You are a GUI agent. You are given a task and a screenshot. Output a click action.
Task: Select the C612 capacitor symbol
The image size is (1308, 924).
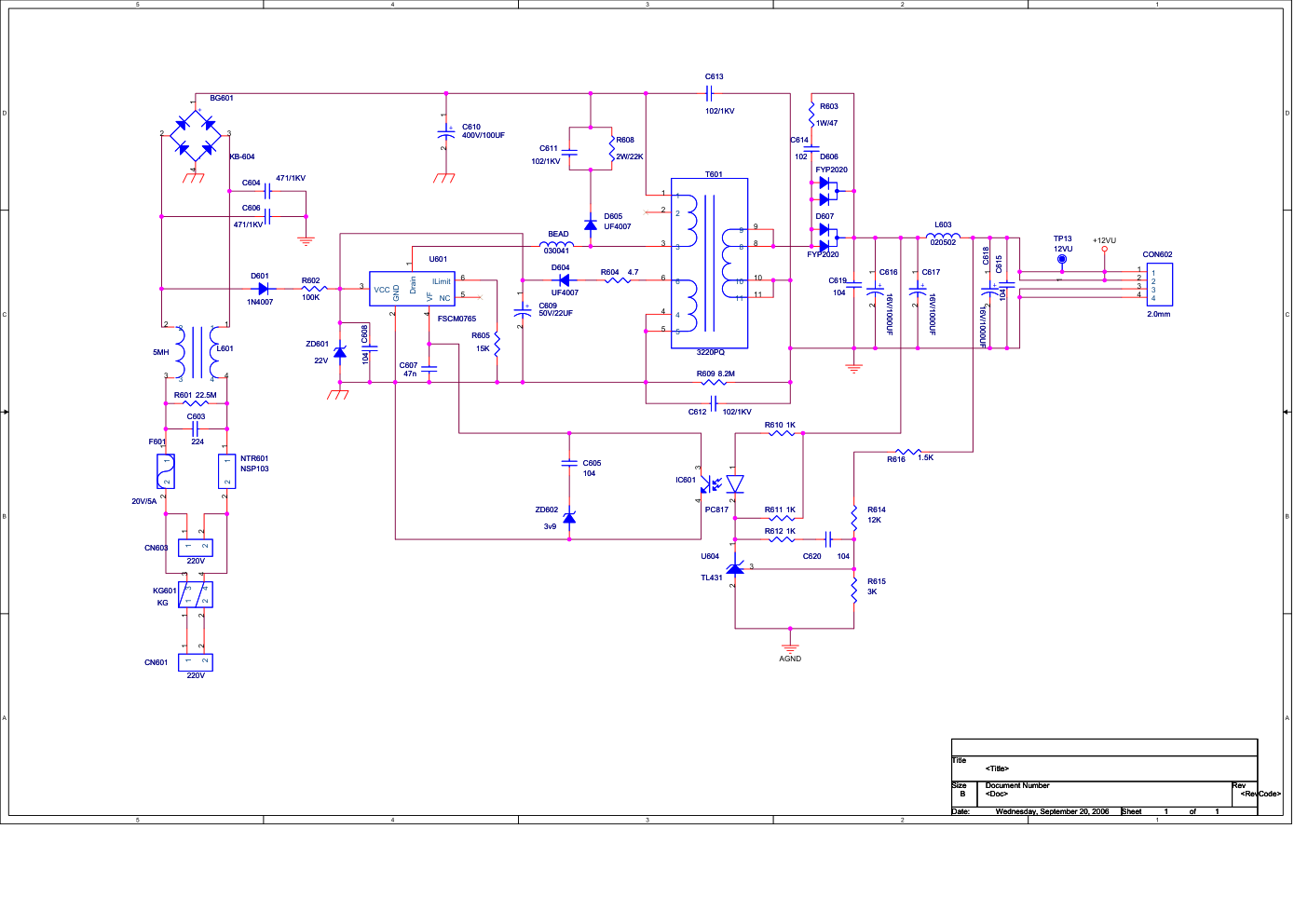(715, 403)
